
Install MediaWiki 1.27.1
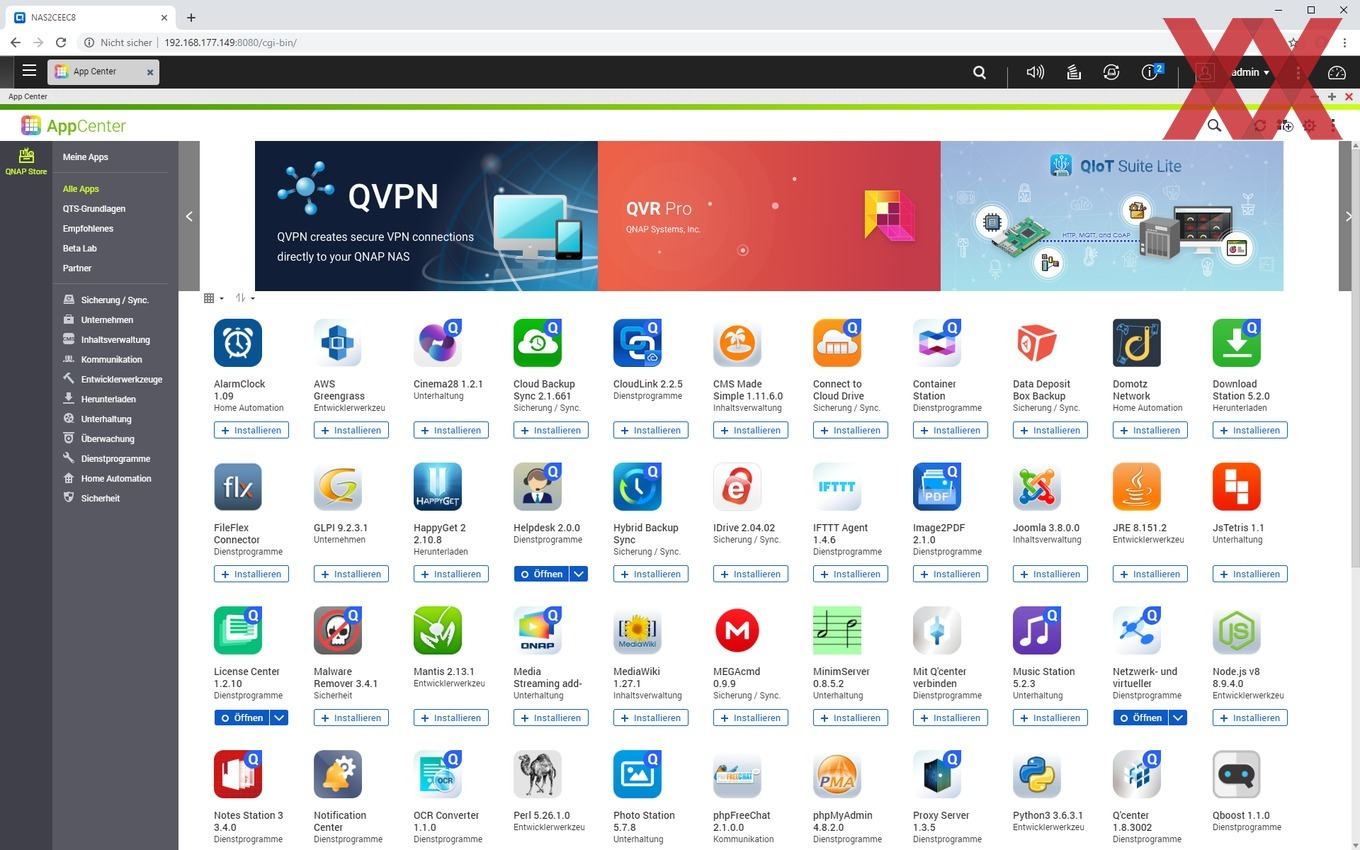click(651, 718)
